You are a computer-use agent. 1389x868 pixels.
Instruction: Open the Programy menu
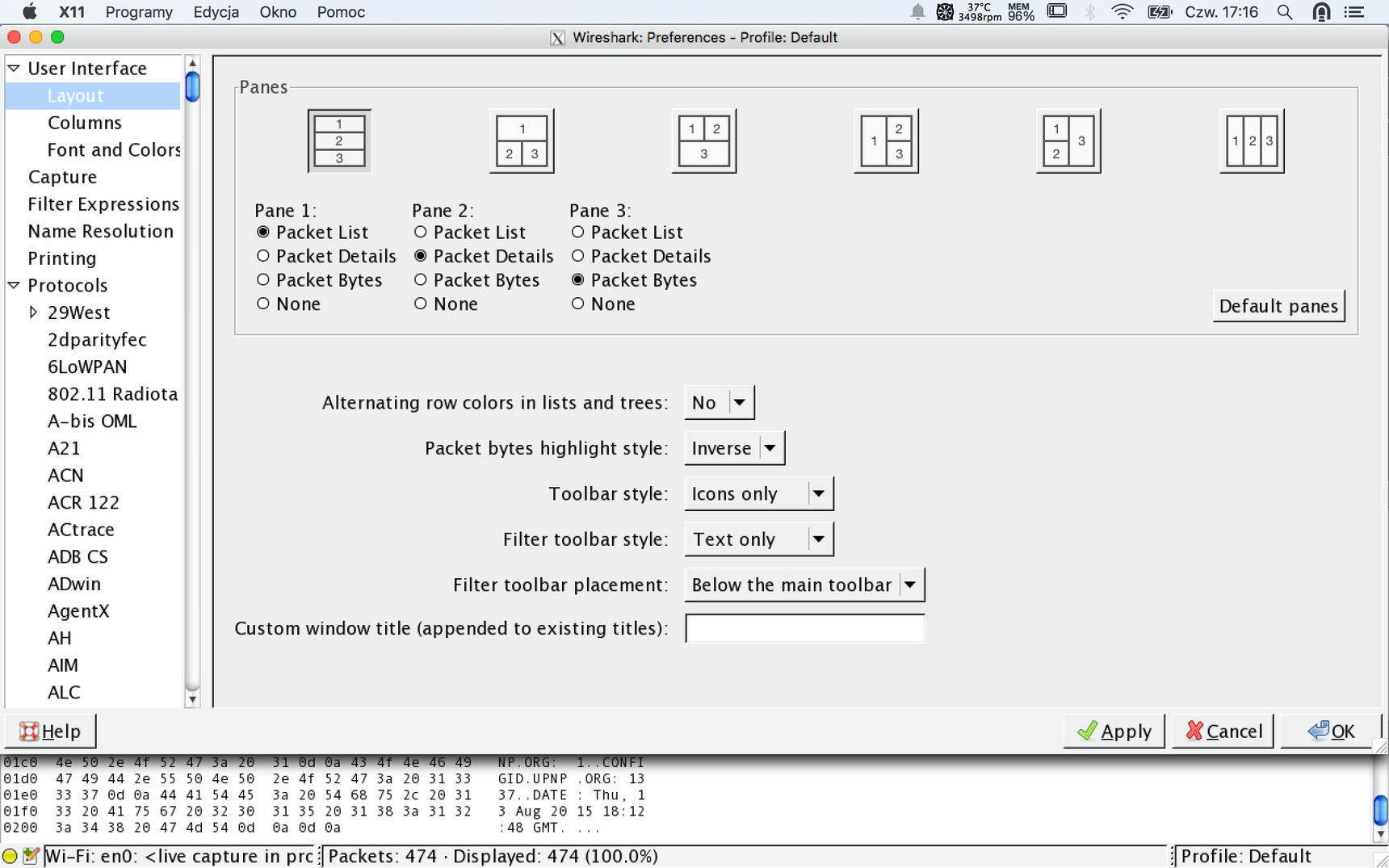[139, 12]
